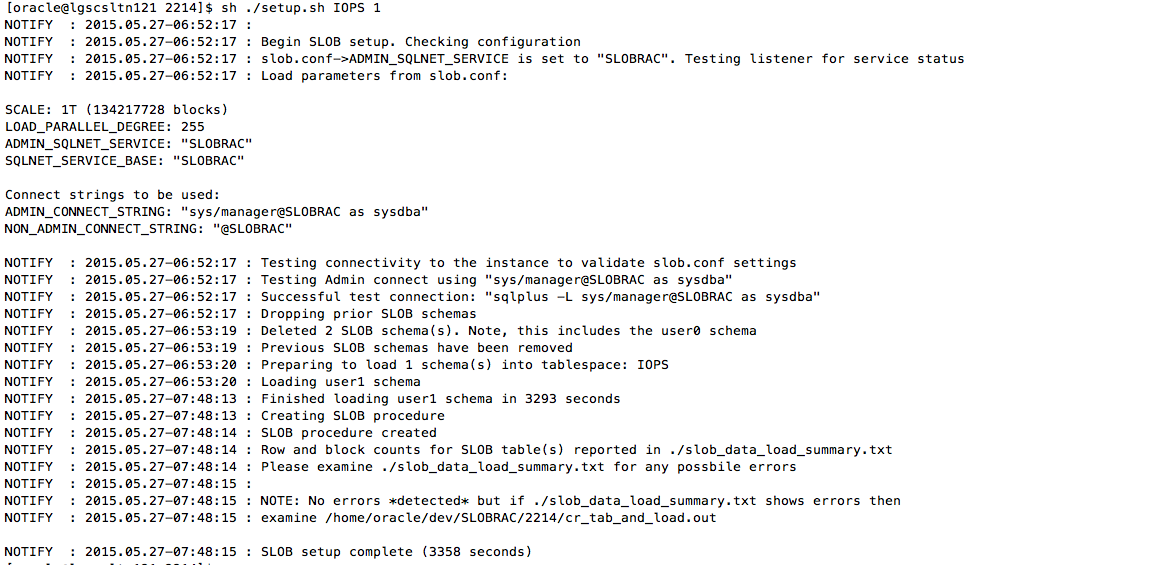Click the "Row and block counts" message line
1167x565 pixels.
pyautogui.click(x=576, y=450)
